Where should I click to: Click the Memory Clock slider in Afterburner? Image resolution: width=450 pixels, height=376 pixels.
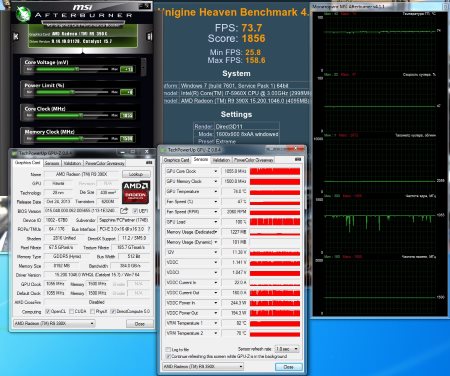72,138
